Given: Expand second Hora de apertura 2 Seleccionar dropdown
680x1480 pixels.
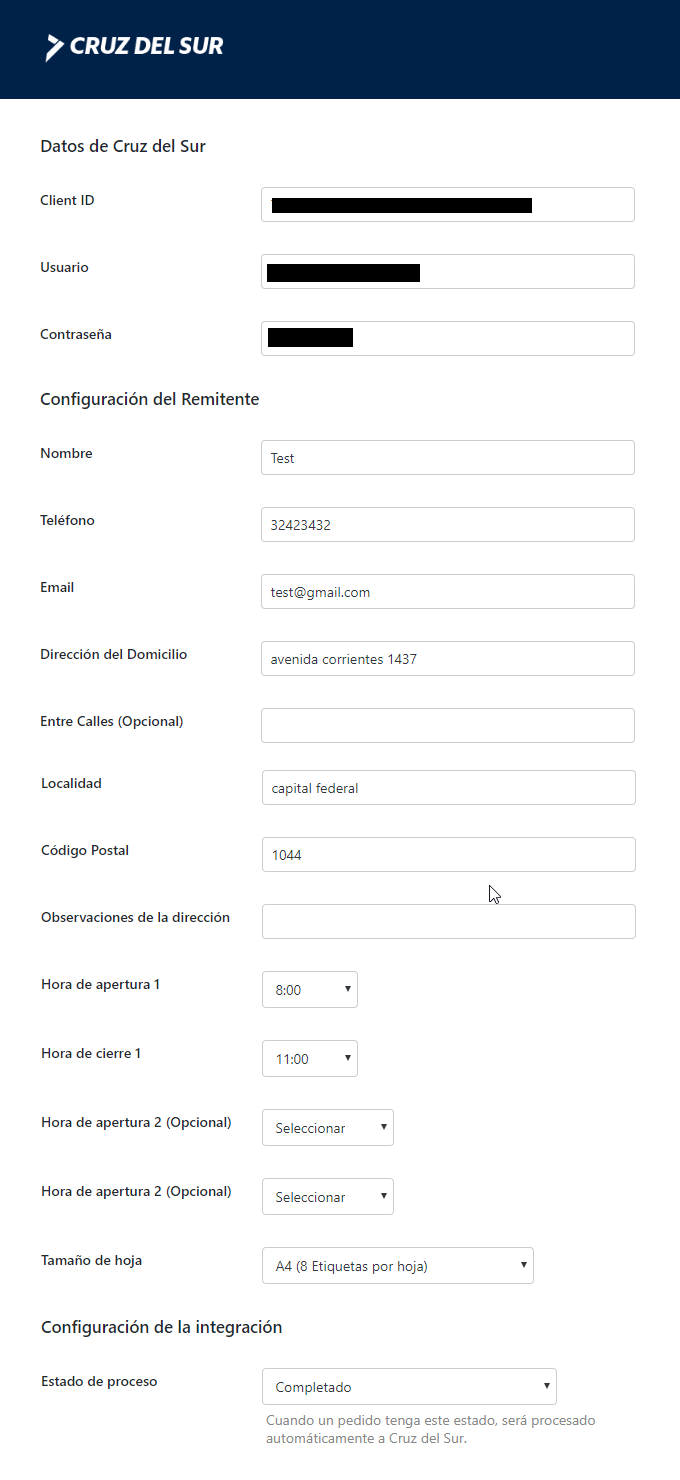Looking at the screenshot, I should tap(327, 1196).
